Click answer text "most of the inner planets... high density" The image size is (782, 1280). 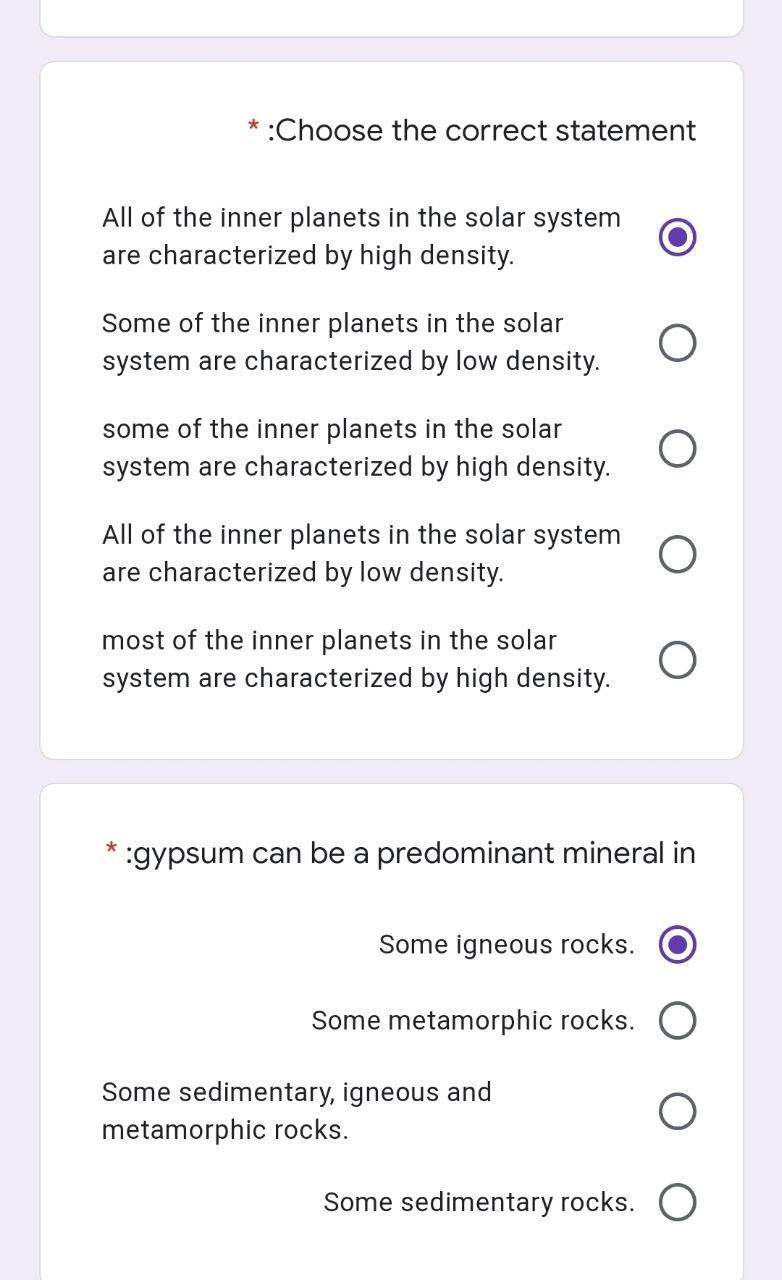point(356,659)
